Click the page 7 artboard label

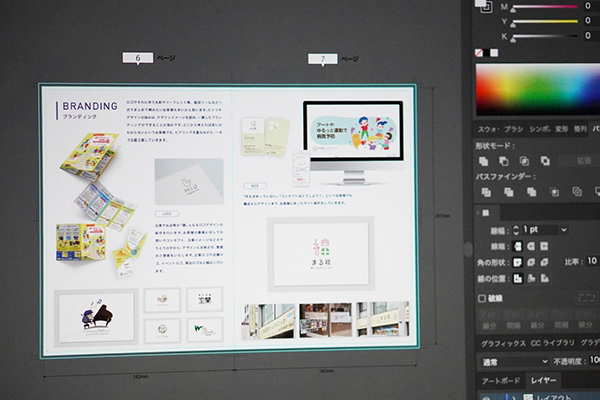(x=323, y=59)
